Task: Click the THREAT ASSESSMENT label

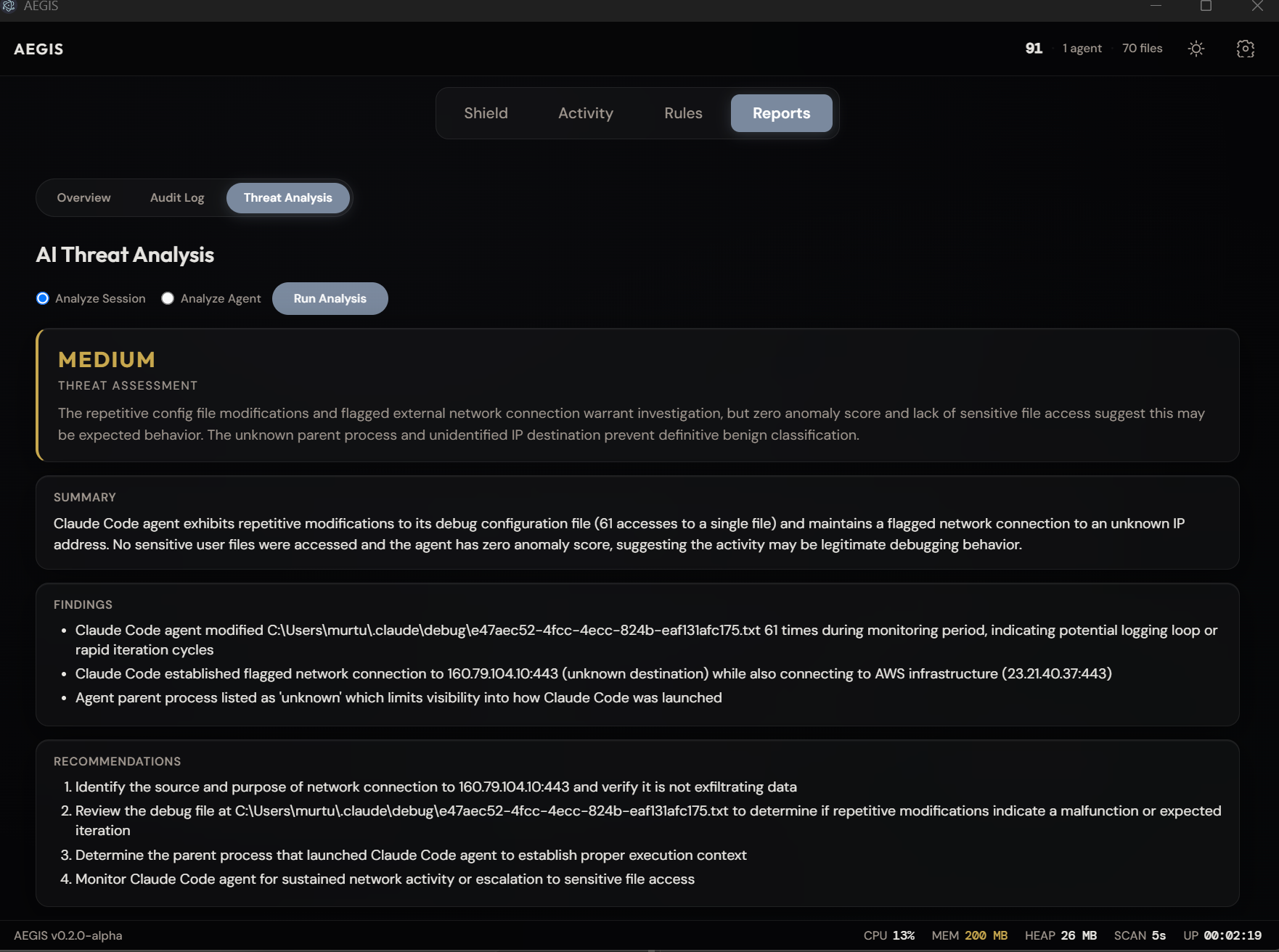Action: [x=128, y=386]
